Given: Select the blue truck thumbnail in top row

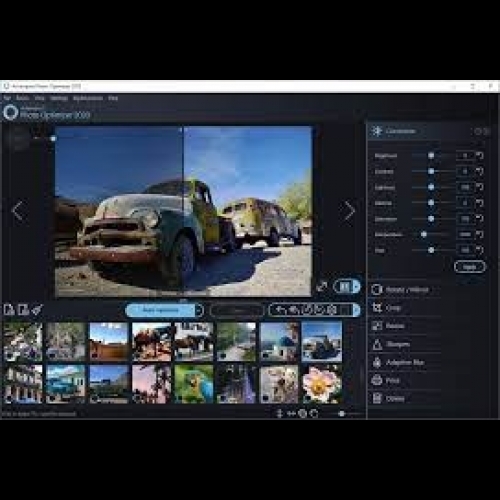Looking at the screenshot, I should tap(322, 342).
